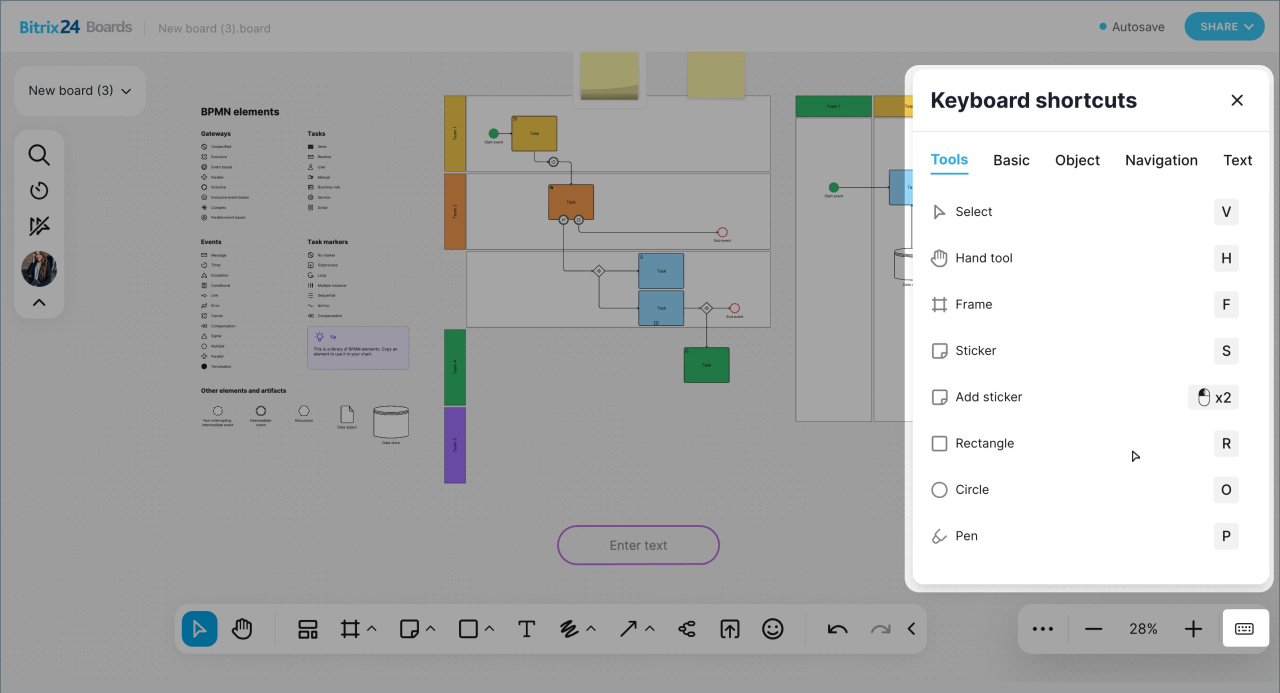Click the Text tool icon
This screenshot has height=693, width=1280.
pyautogui.click(x=527, y=629)
